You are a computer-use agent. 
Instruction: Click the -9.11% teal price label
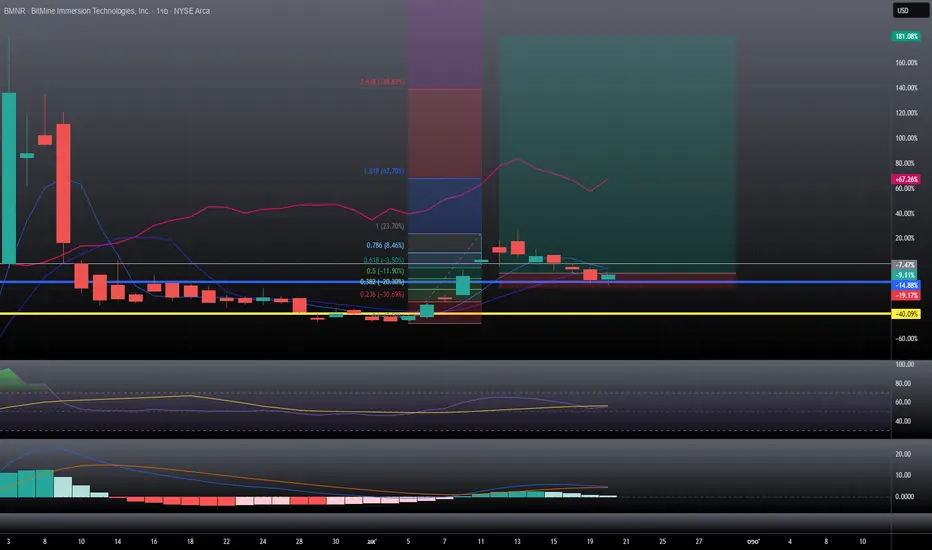pyautogui.click(x=906, y=275)
